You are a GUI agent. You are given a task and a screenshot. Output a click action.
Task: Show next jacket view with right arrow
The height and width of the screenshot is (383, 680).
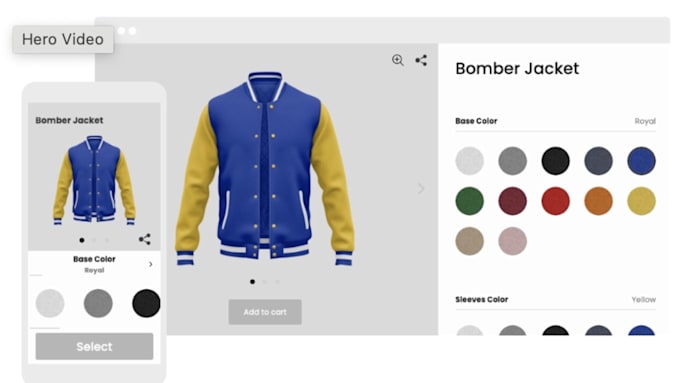tap(421, 189)
